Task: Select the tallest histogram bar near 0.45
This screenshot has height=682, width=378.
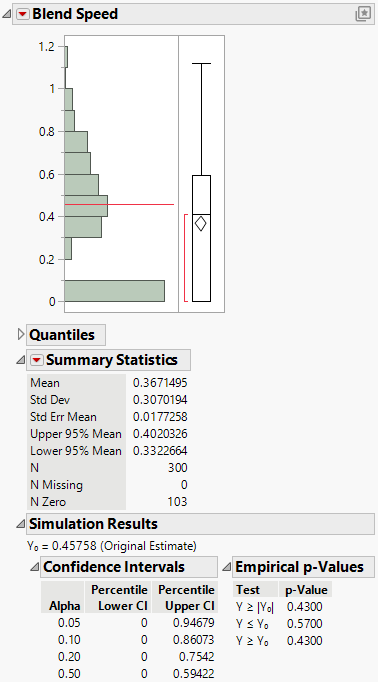Action: (86, 206)
